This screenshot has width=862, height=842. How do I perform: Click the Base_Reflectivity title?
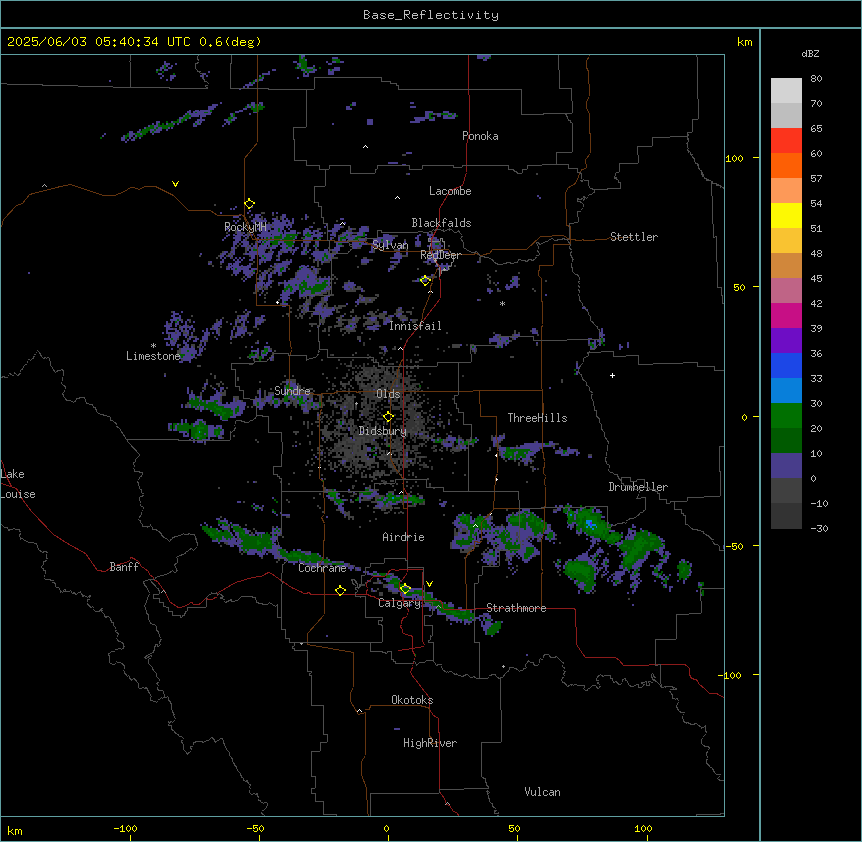point(431,15)
